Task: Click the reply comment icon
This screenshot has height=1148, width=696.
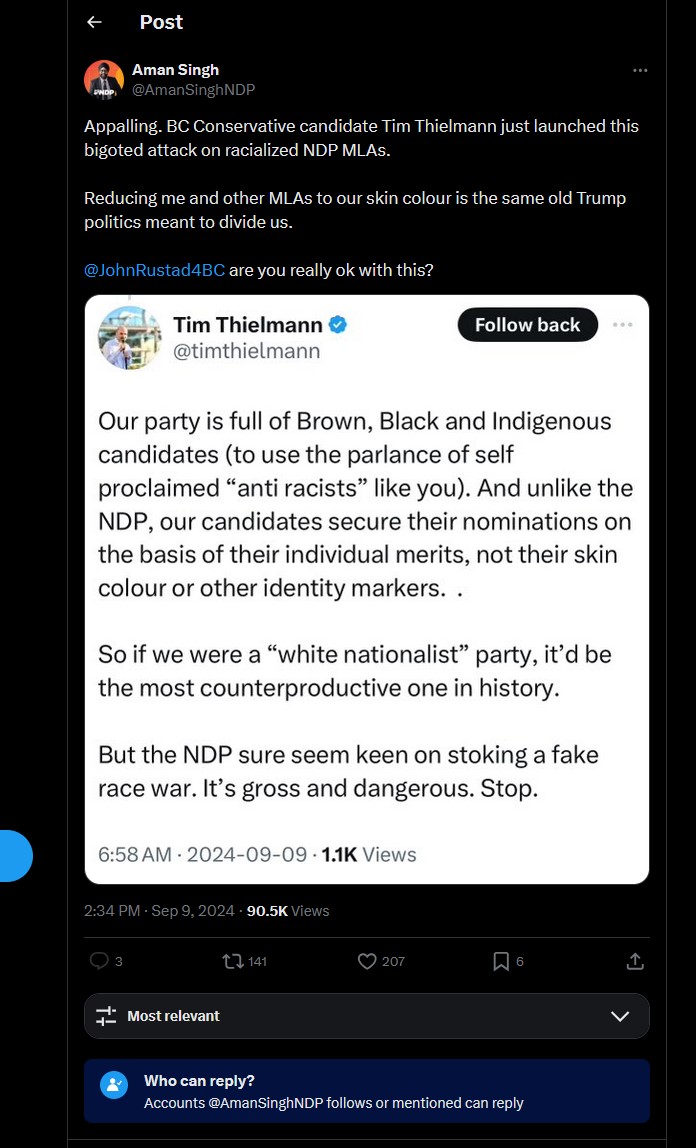Action: [100, 961]
